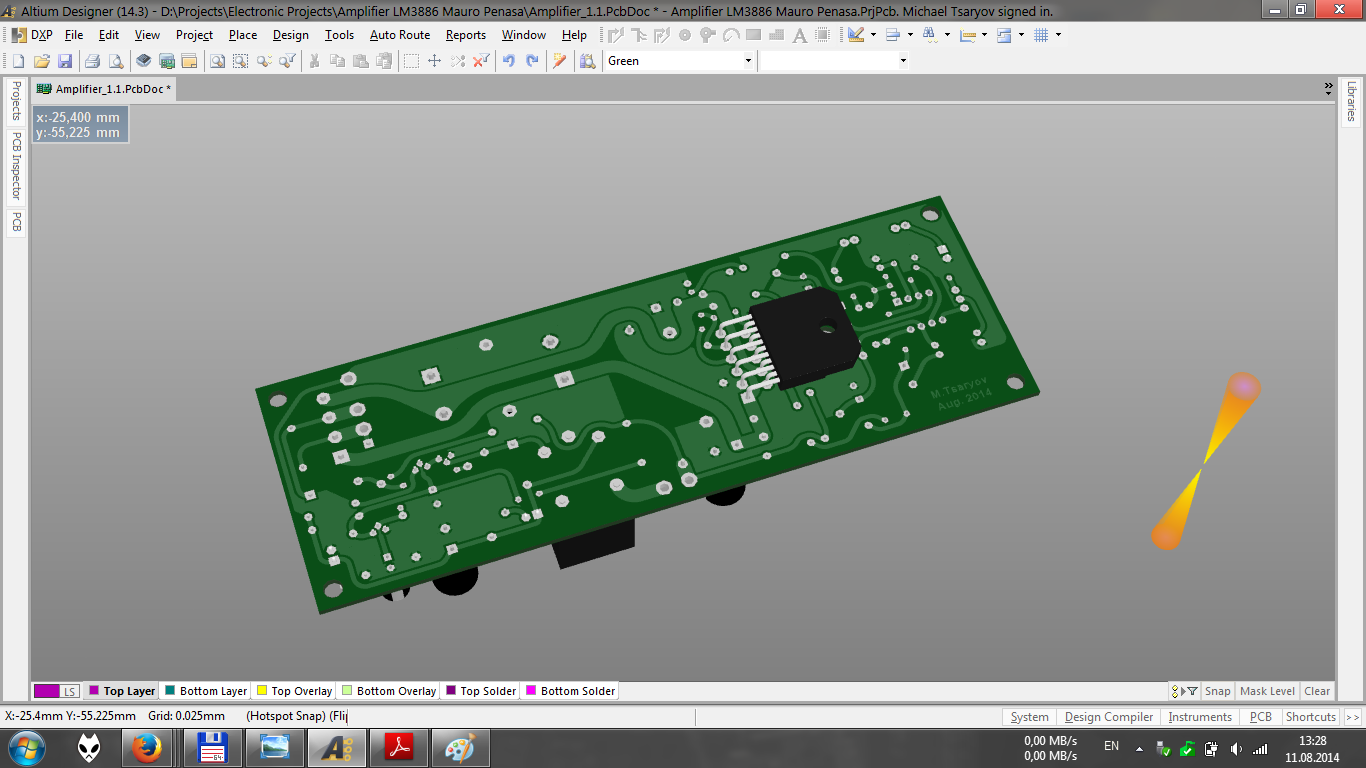Switch to Bottom Layer tab
The width and height of the screenshot is (1366, 768).
(206, 691)
